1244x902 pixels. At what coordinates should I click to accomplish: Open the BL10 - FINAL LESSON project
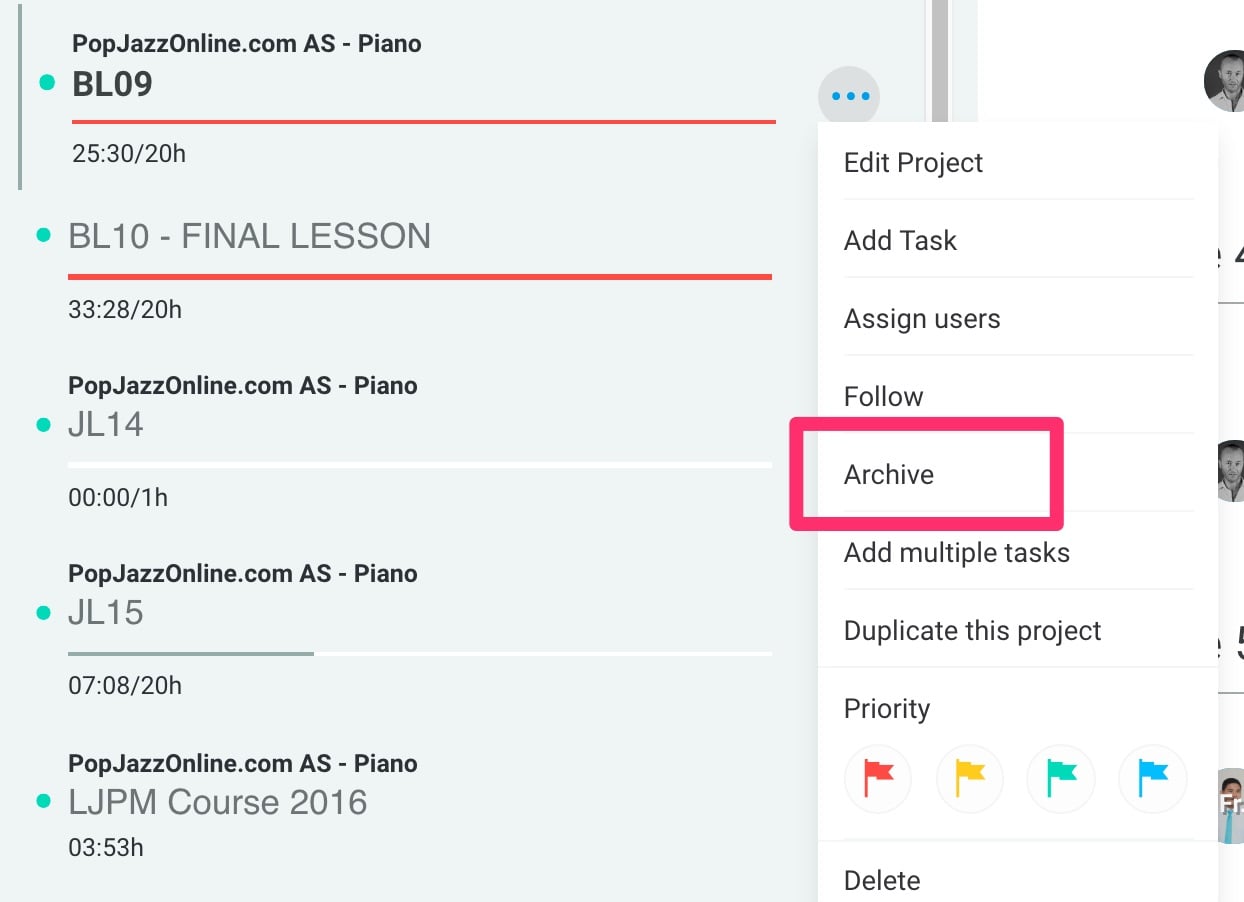(249, 236)
